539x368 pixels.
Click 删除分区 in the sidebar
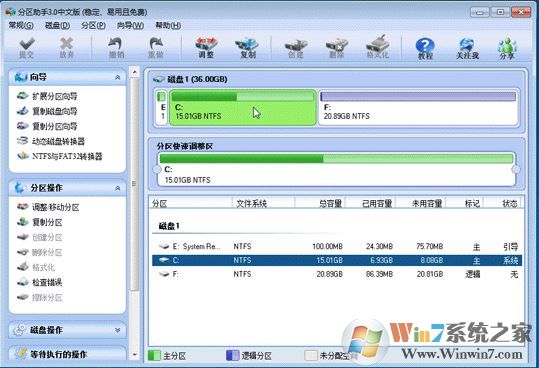(40, 253)
